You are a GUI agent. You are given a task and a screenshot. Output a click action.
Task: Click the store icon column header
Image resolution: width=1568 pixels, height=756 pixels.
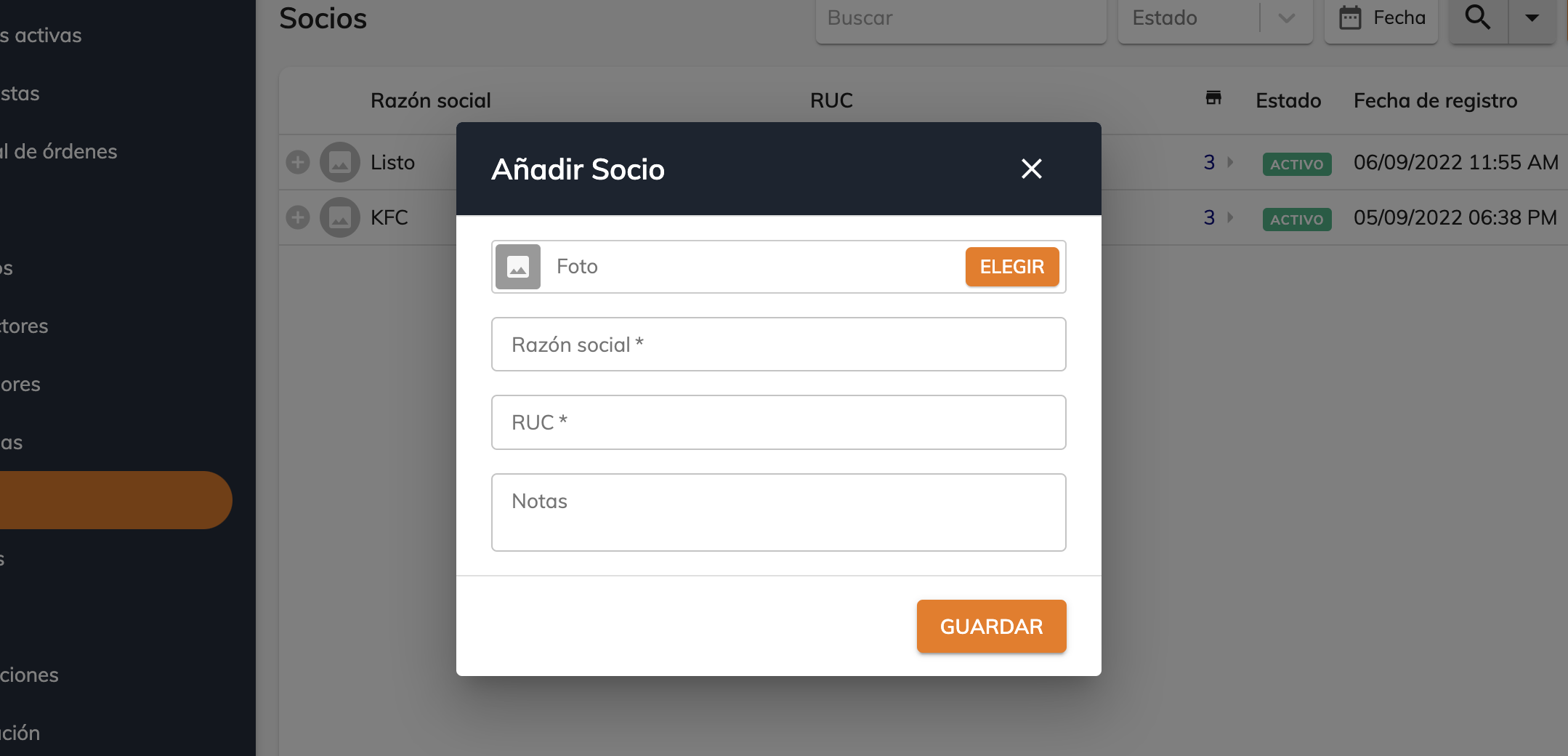tap(1213, 98)
